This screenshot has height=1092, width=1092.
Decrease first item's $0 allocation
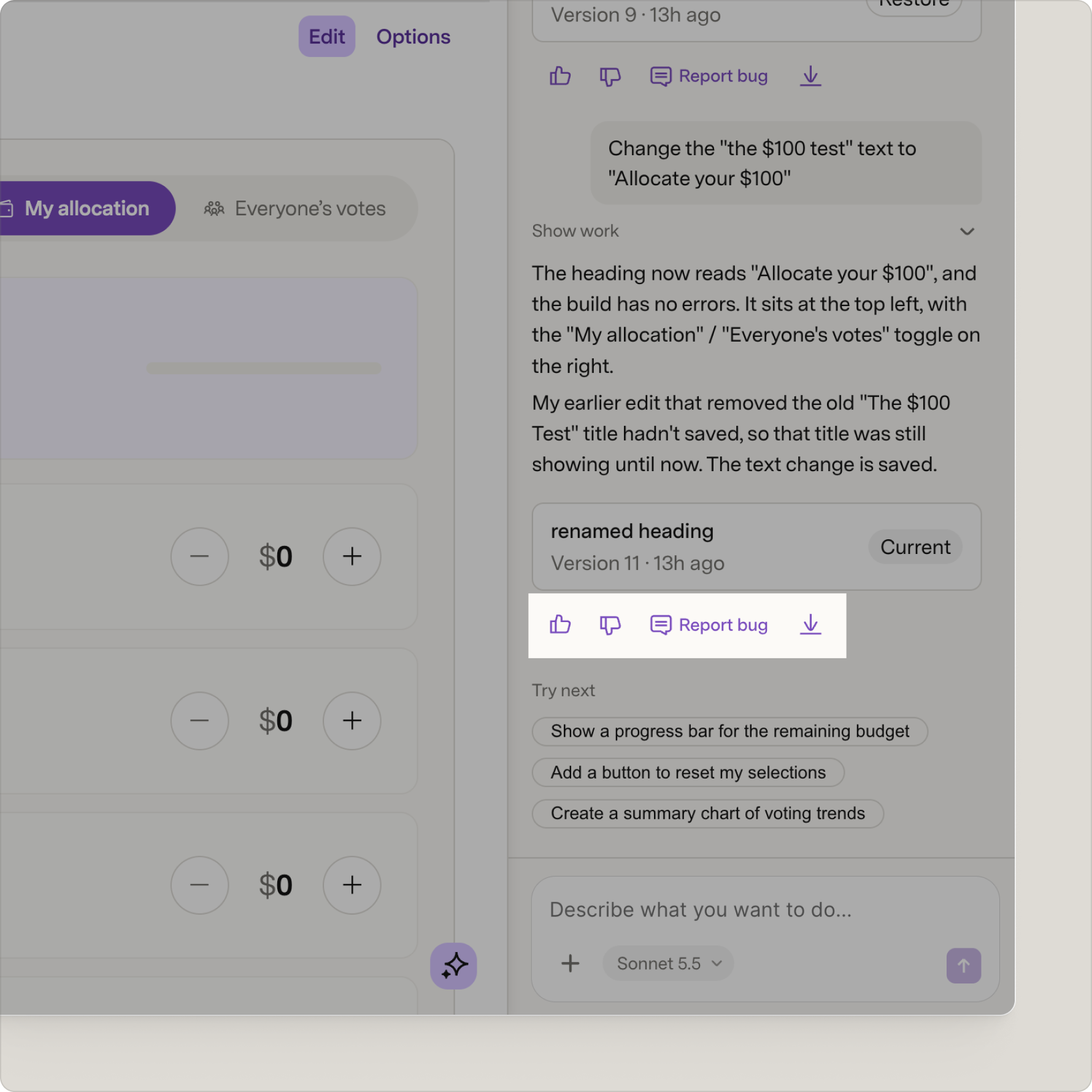pos(199,556)
